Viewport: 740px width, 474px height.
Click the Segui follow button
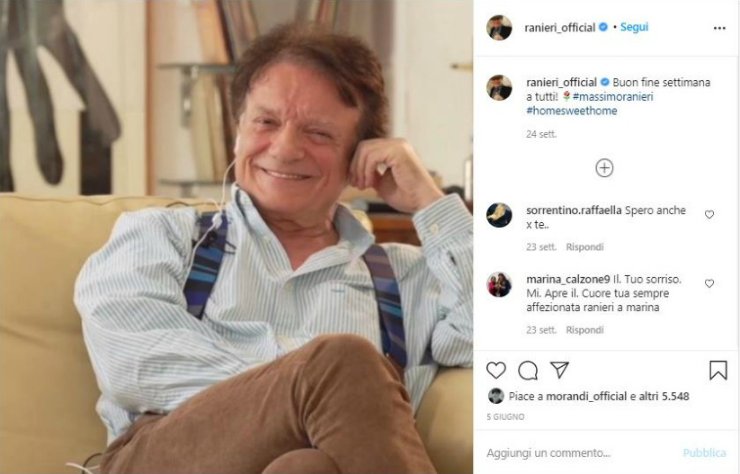point(634,27)
